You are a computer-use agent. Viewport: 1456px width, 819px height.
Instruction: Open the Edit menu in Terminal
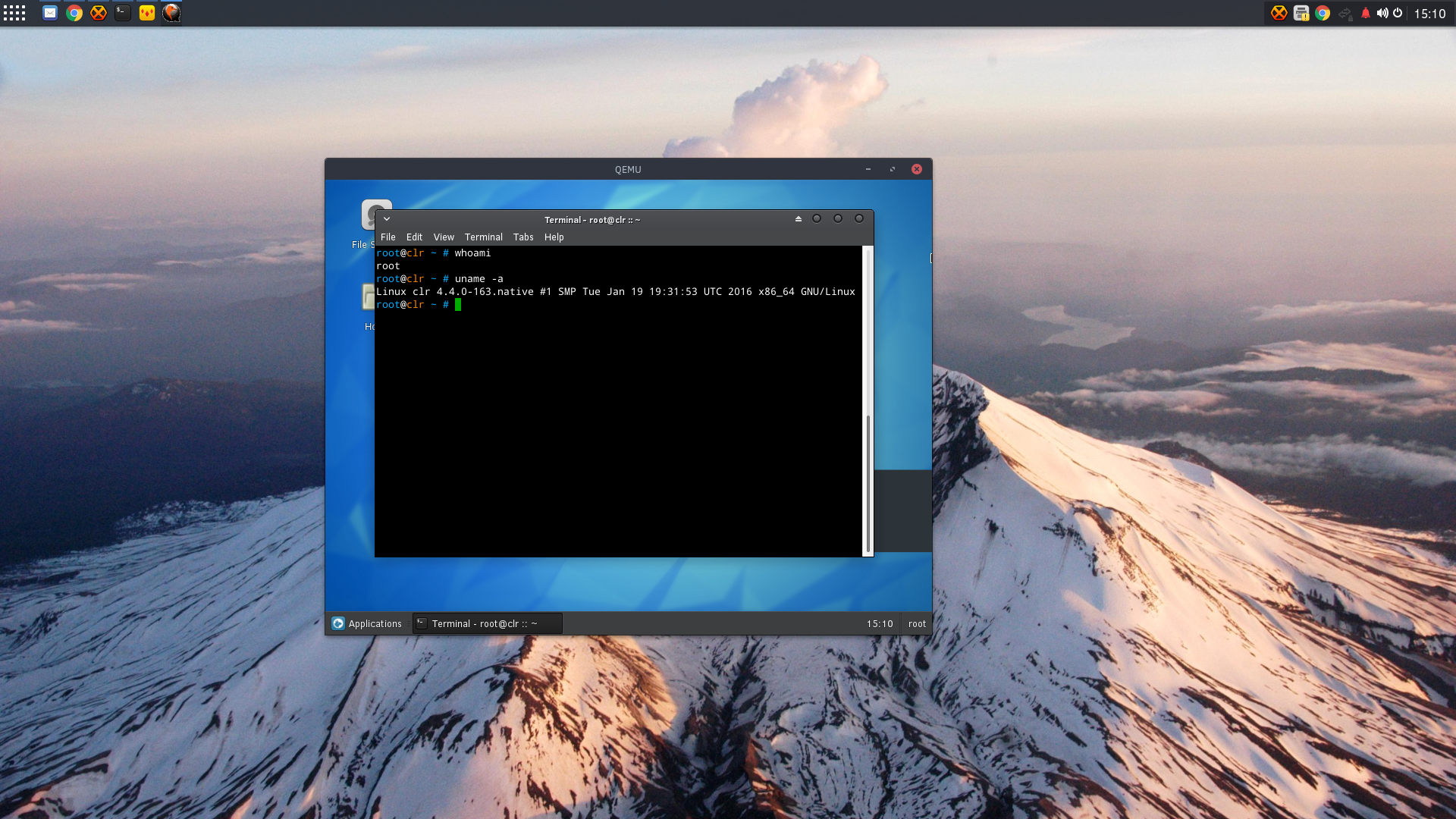414,237
